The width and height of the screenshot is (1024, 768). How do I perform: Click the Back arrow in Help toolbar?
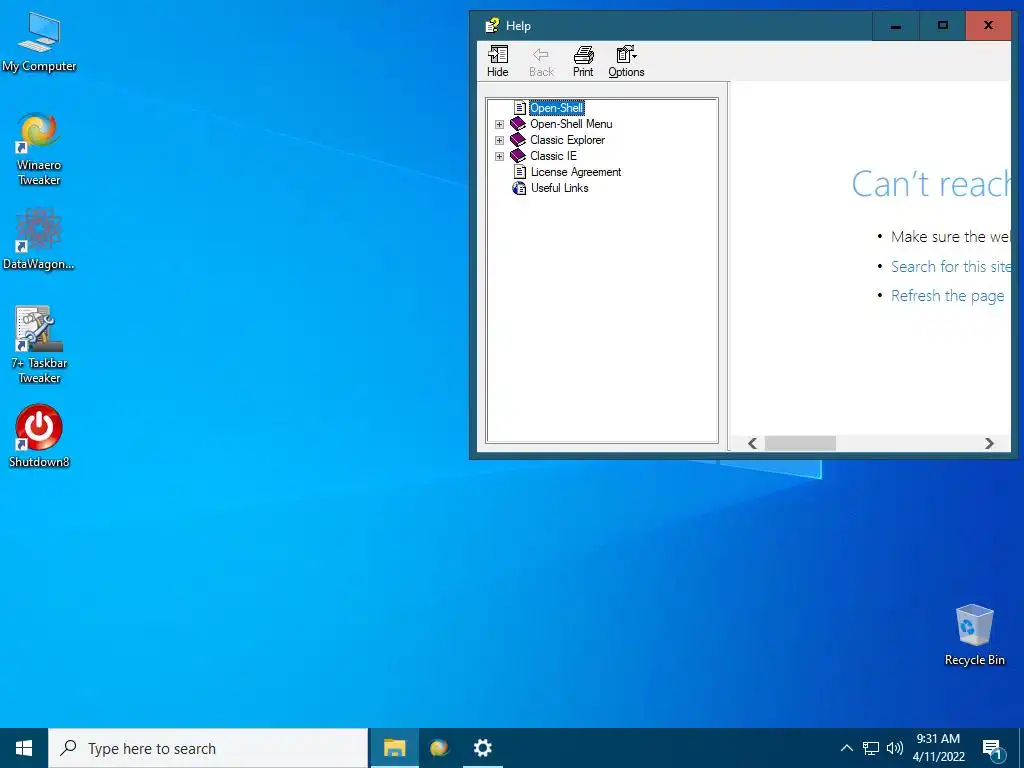(x=541, y=62)
